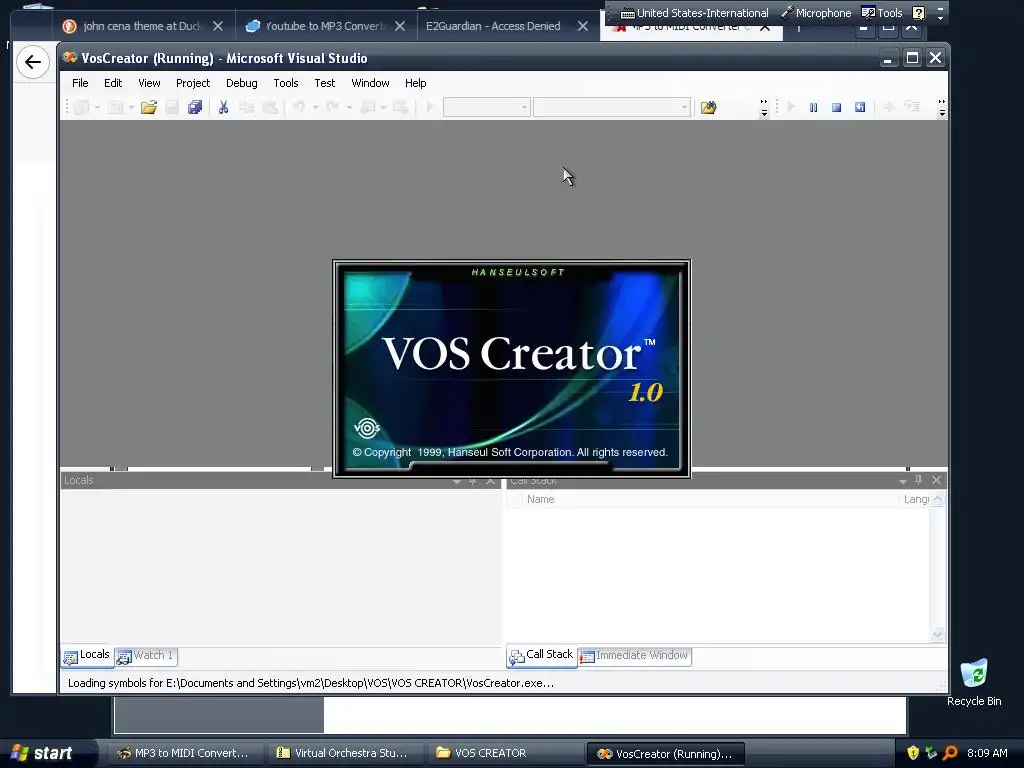The image size is (1024, 768).
Task: Click United States-International keyboard language bar item
Action: tap(694, 13)
